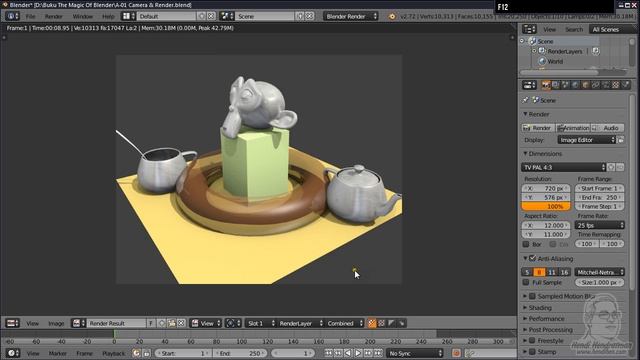Image resolution: width=640 pixels, height=360 pixels.
Task: Click the remove render preset icon beside TV PAL
Action: [x=620, y=167]
